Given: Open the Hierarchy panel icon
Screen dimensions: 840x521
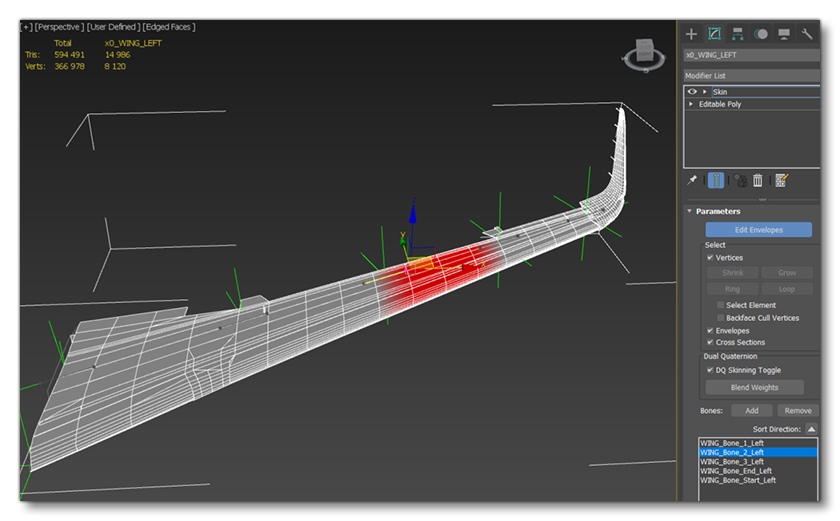Looking at the screenshot, I should (738, 34).
